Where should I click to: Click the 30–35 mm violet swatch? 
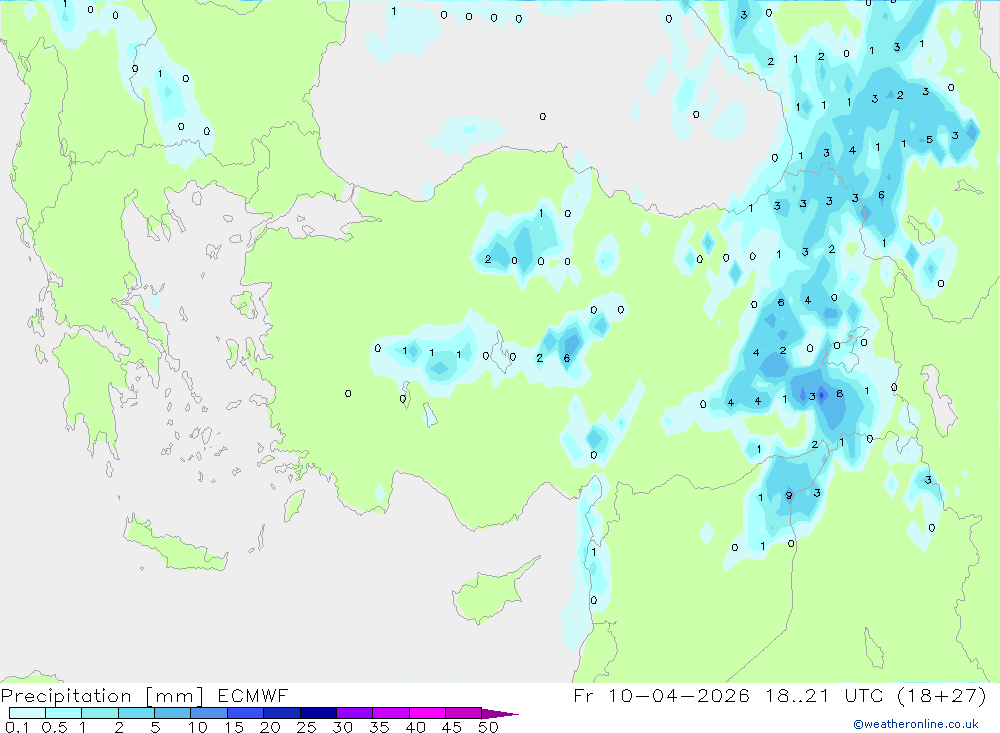click(354, 713)
